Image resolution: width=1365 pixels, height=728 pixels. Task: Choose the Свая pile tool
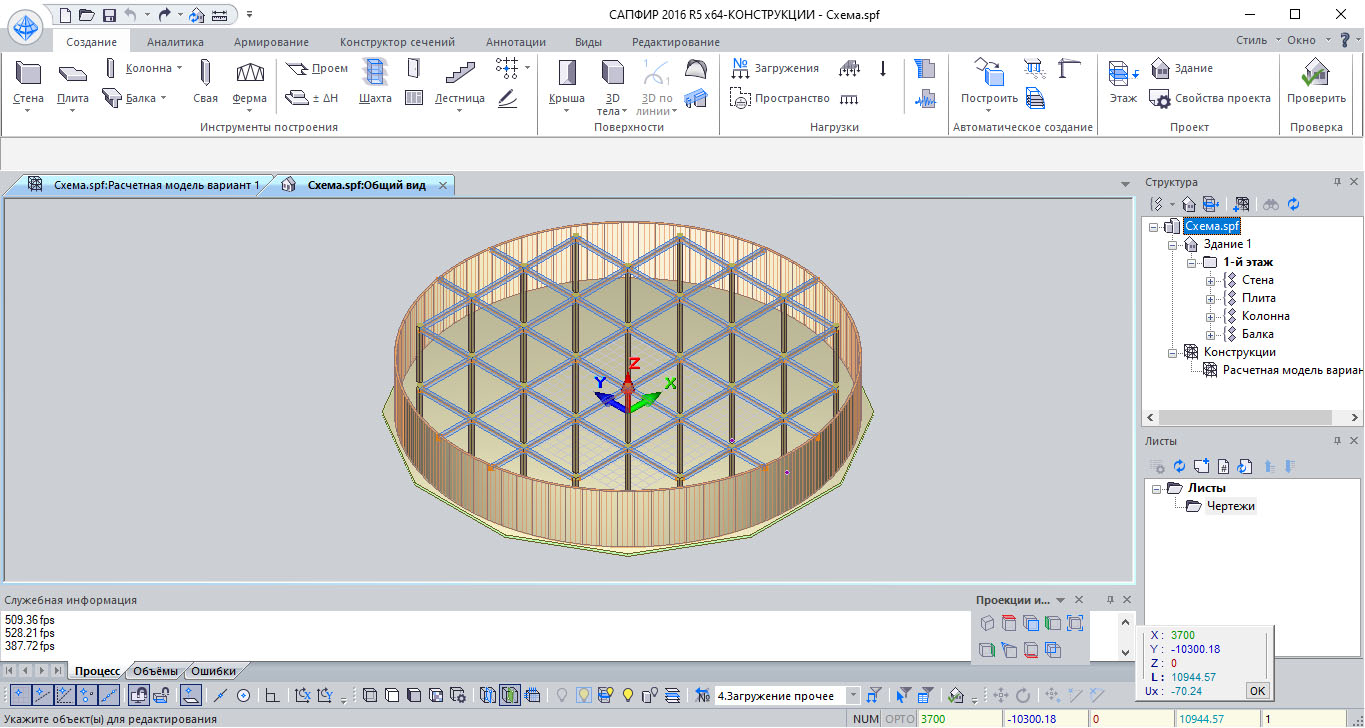tap(205, 83)
